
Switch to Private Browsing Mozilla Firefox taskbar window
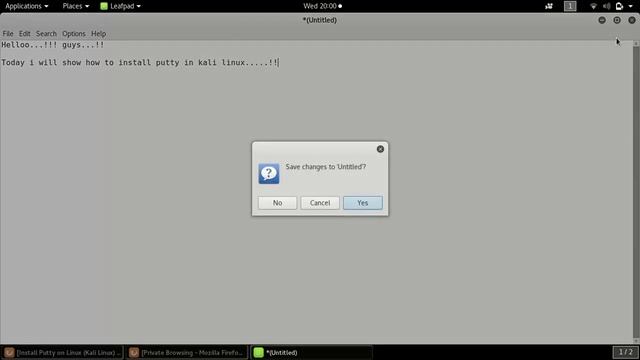[x=187, y=352]
